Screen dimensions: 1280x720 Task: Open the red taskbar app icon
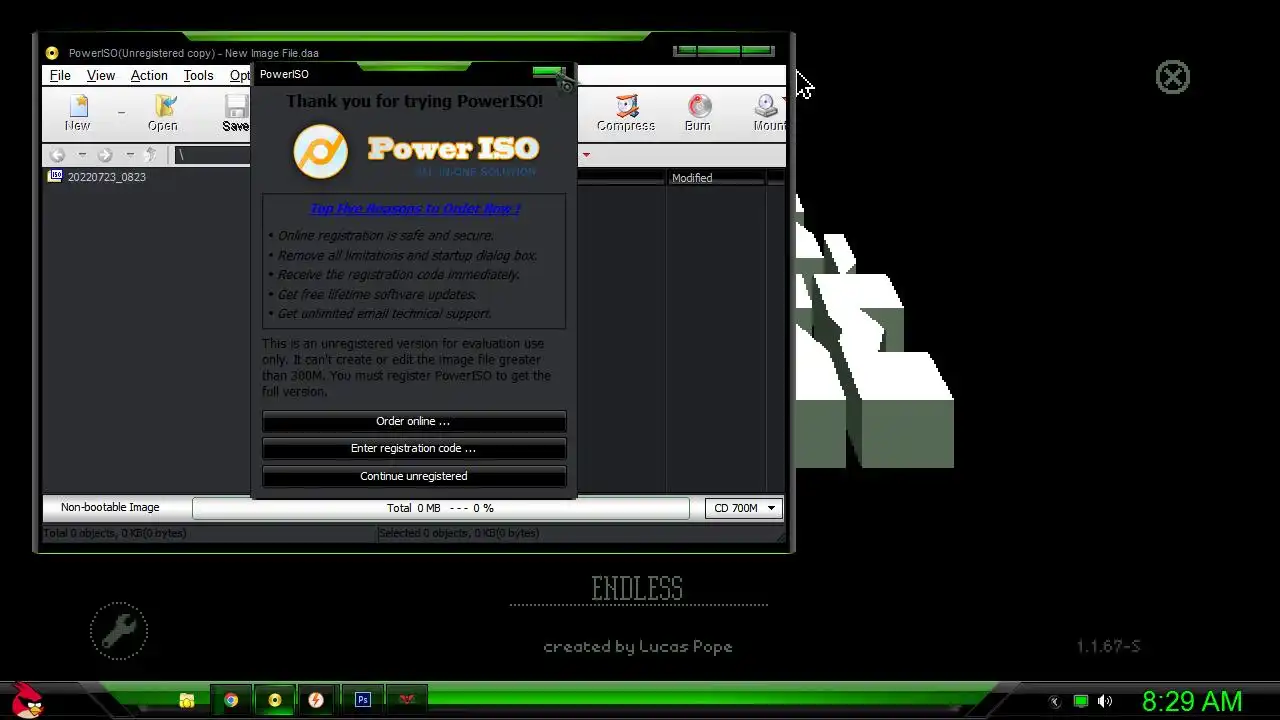pos(406,700)
